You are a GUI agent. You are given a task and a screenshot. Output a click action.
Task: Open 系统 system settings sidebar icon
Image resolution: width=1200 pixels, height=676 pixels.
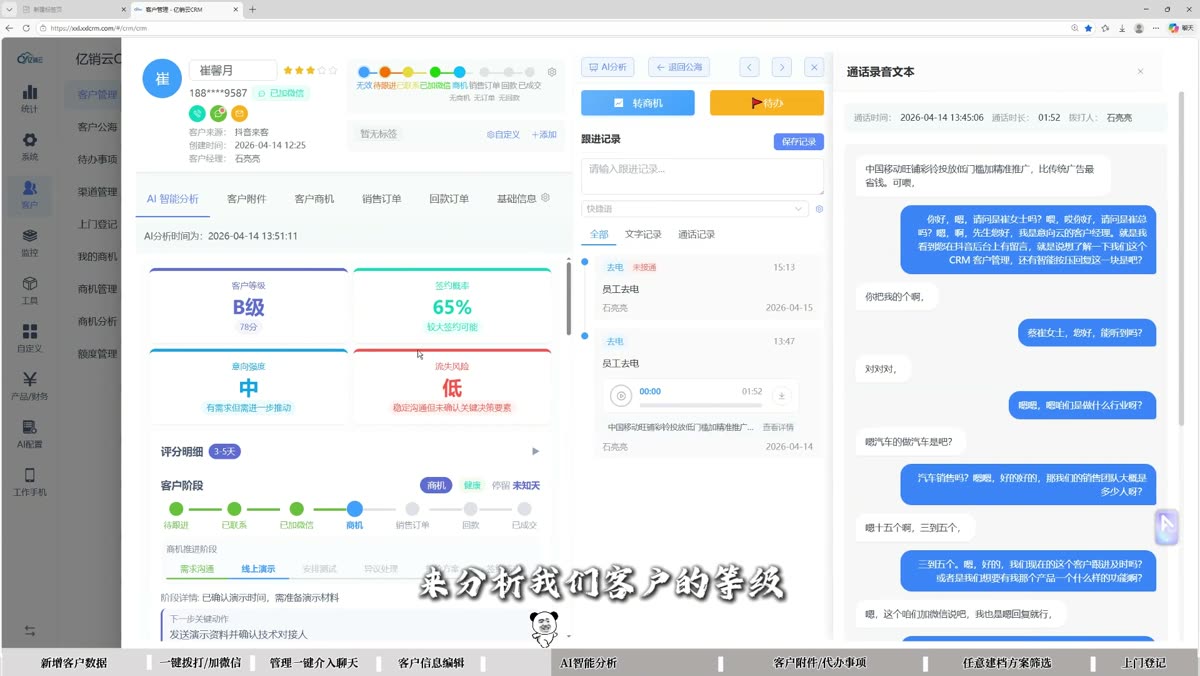click(x=29, y=146)
